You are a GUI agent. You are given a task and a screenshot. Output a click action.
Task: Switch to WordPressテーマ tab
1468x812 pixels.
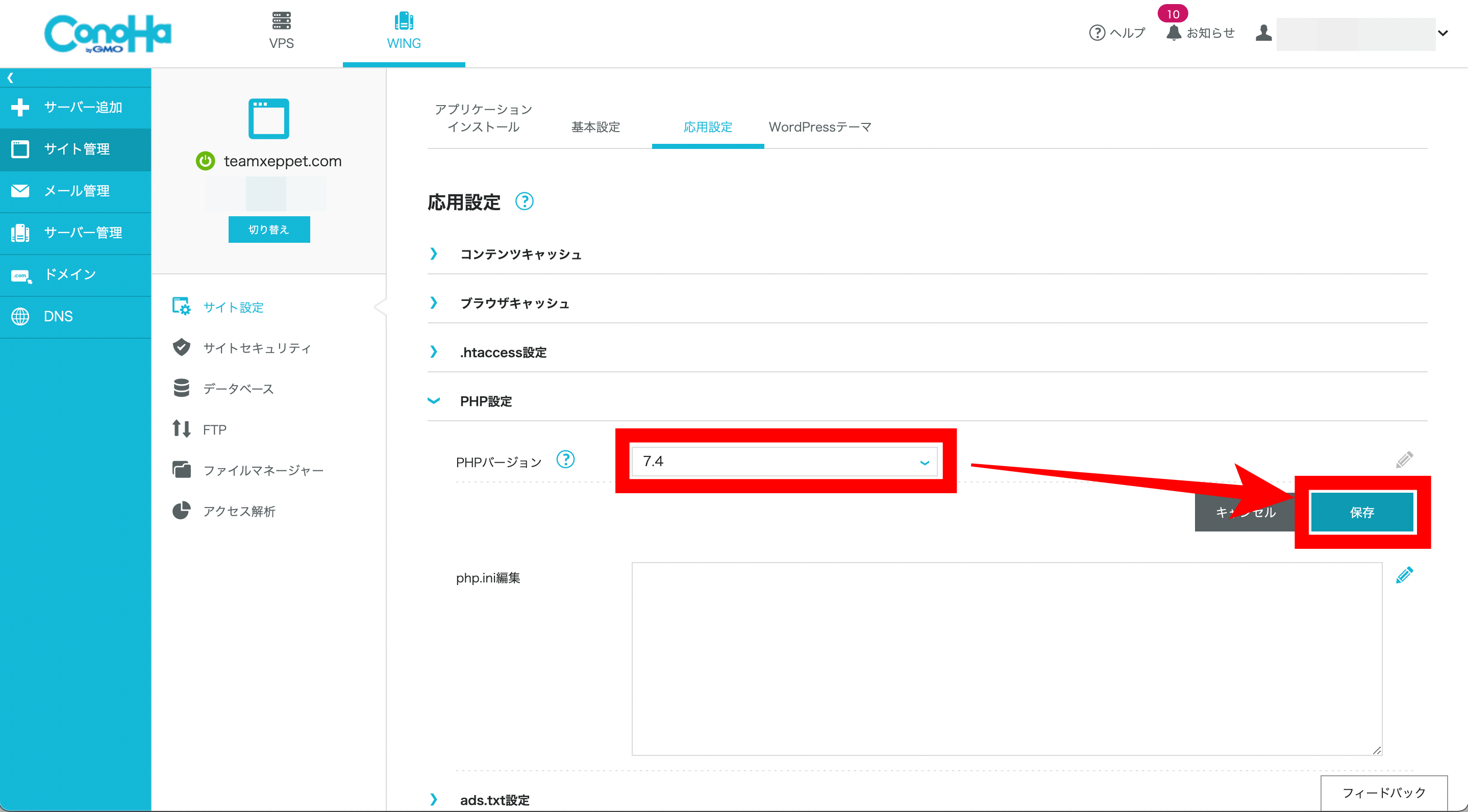pos(819,126)
